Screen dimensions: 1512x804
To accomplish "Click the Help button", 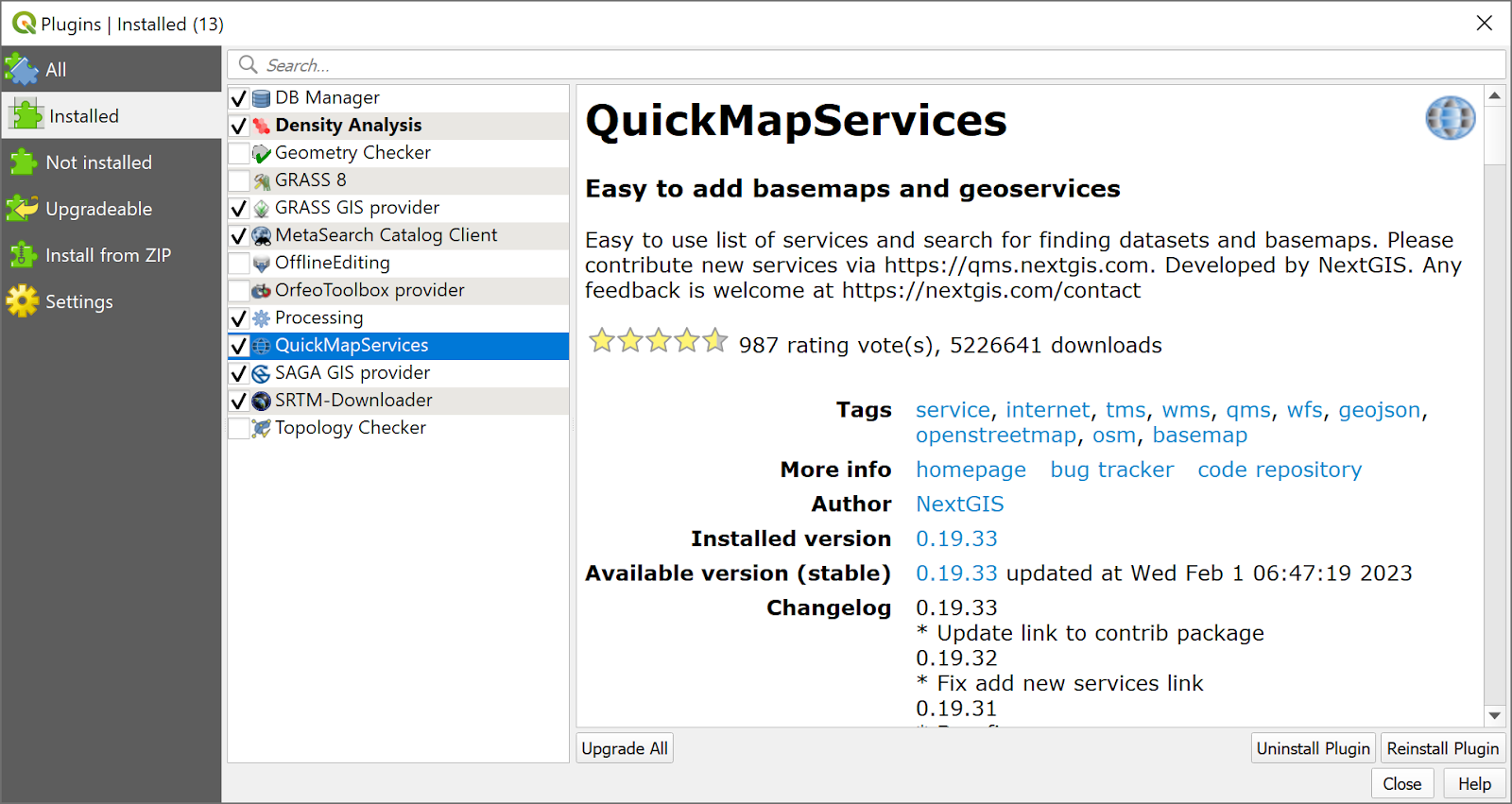I will (x=1474, y=783).
